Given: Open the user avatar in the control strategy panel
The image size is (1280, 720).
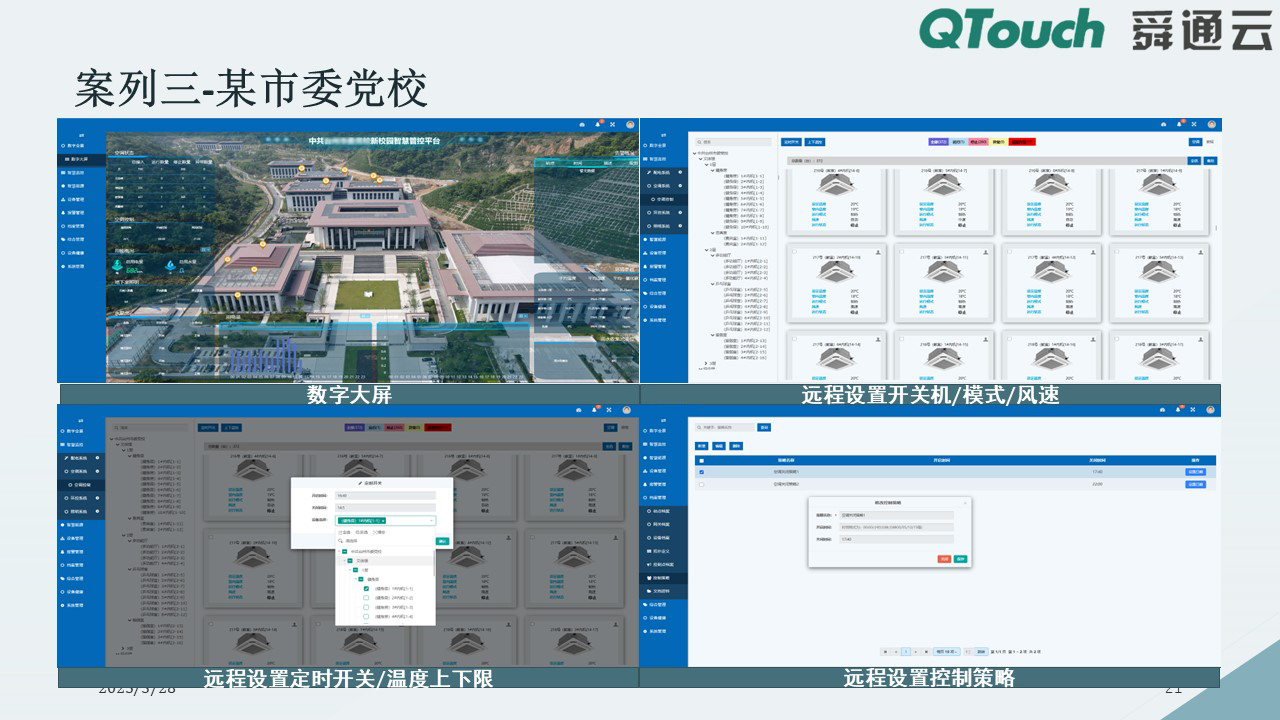Looking at the screenshot, I should pos(1211,410).
